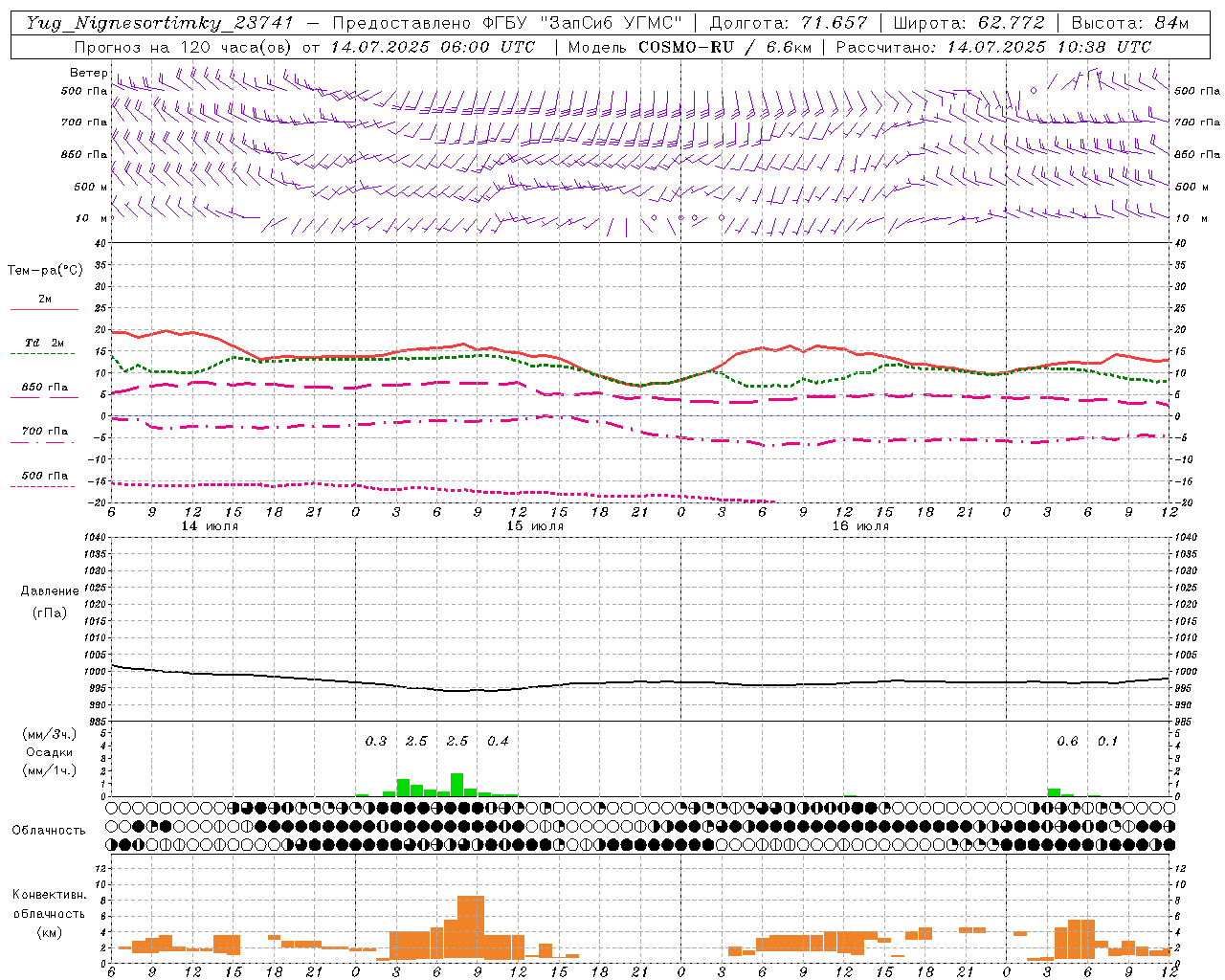Click the 15 июля date label
Viewport: 1225px width, 980px height.
tap(535, 526)
